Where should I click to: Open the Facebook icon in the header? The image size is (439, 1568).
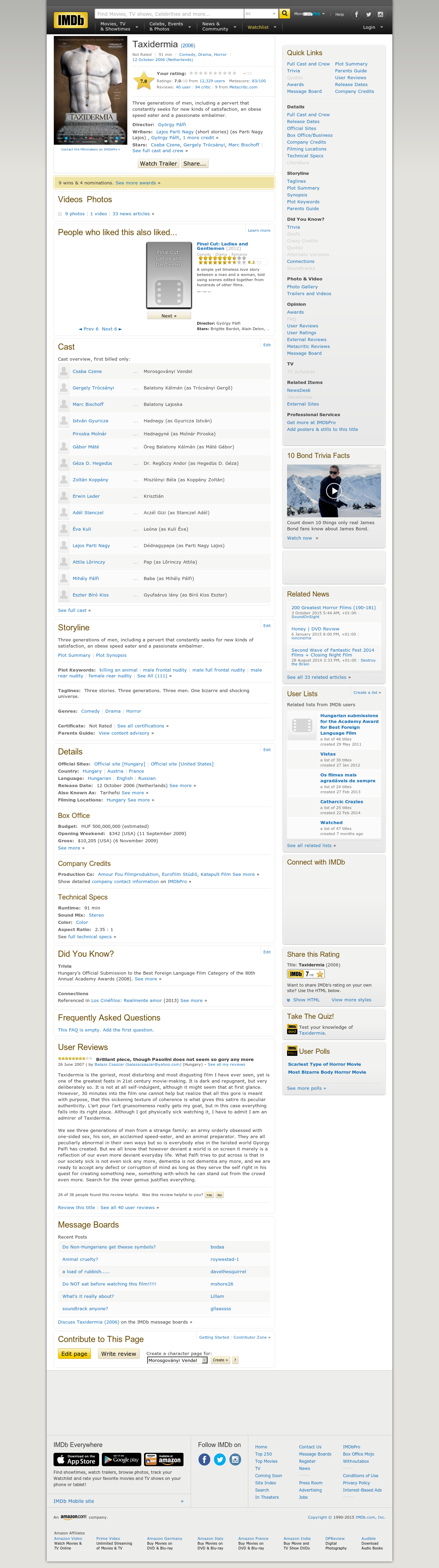click(x=356, y=14)
